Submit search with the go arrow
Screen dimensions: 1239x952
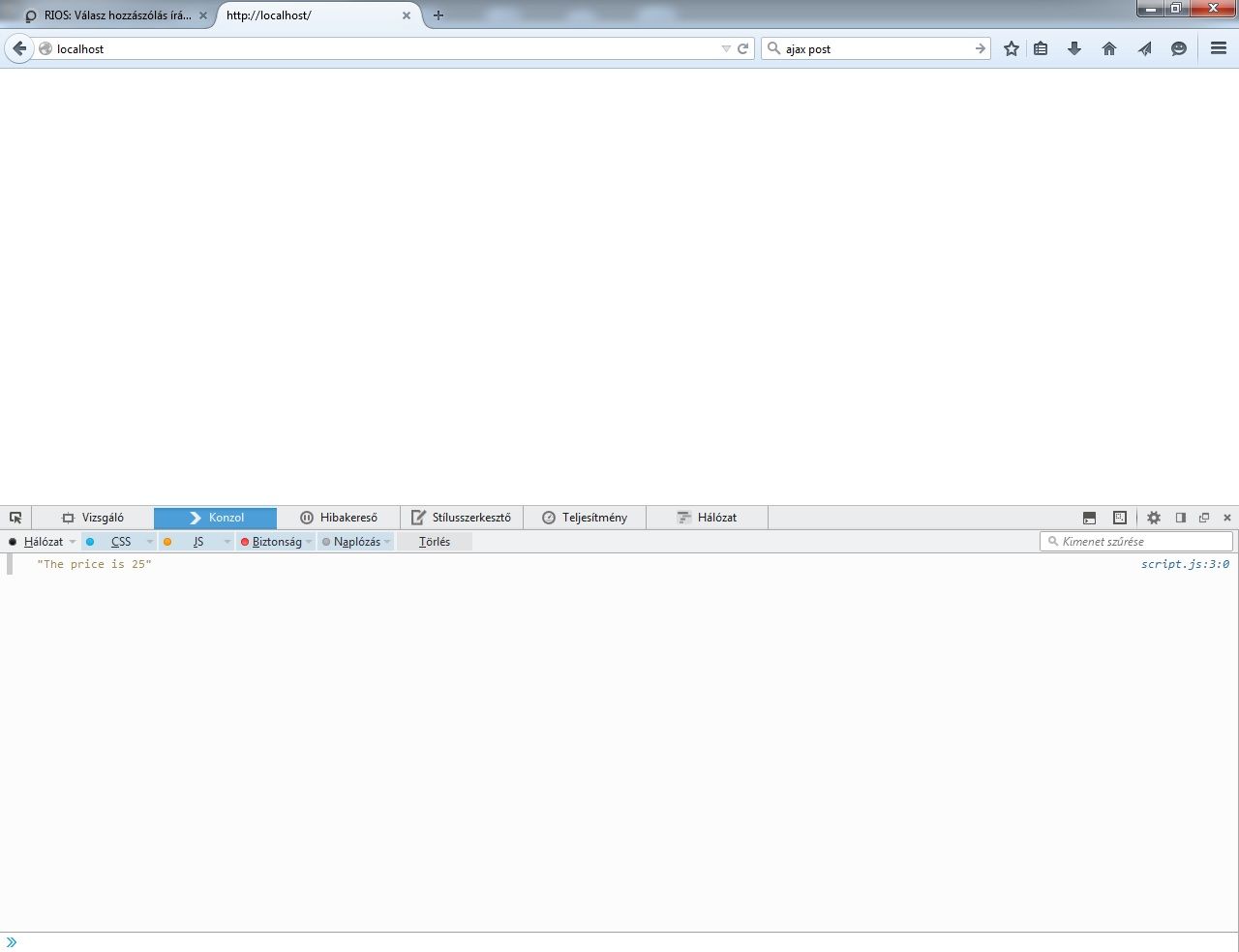[981, 48]
